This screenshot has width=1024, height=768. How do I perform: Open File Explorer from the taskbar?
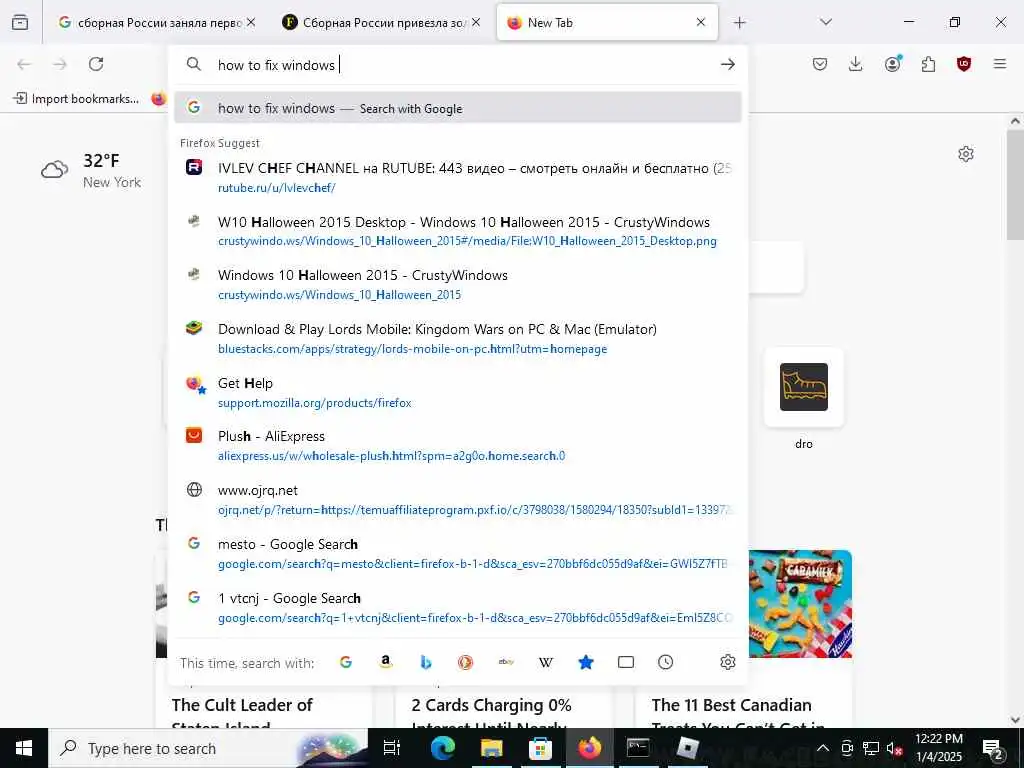click(492, 748)
